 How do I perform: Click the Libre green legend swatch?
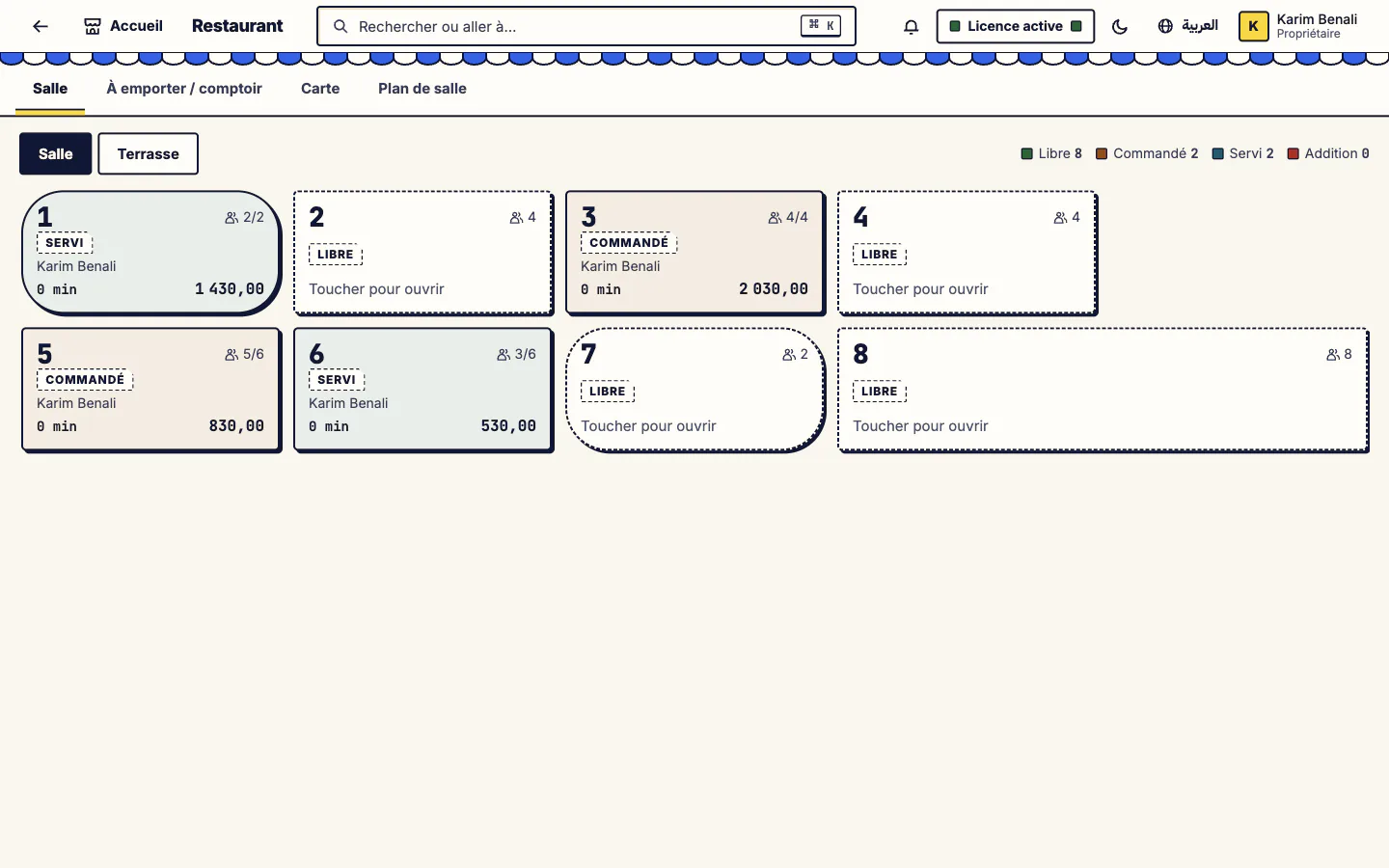1027,153
